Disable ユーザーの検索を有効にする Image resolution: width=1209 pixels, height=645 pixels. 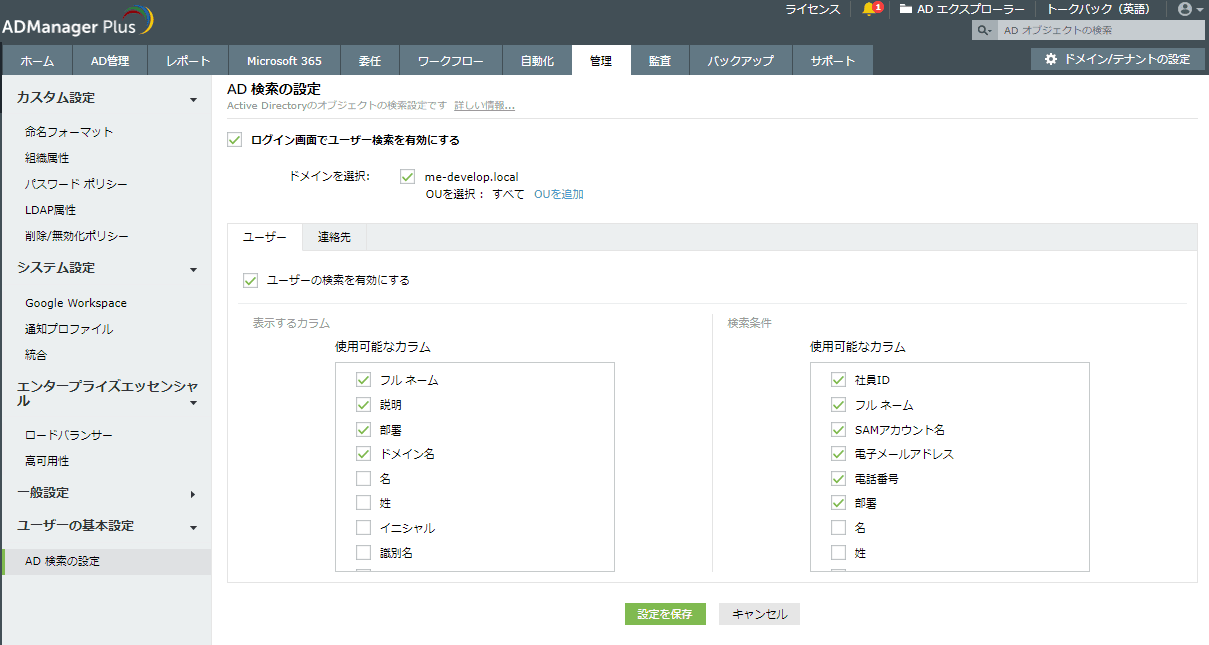pyautogui.click(x=250, y=280)
